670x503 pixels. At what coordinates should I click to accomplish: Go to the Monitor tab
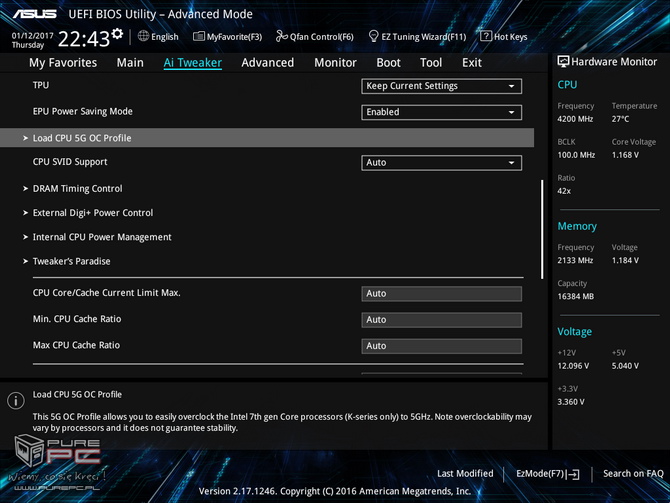(335, 63)
